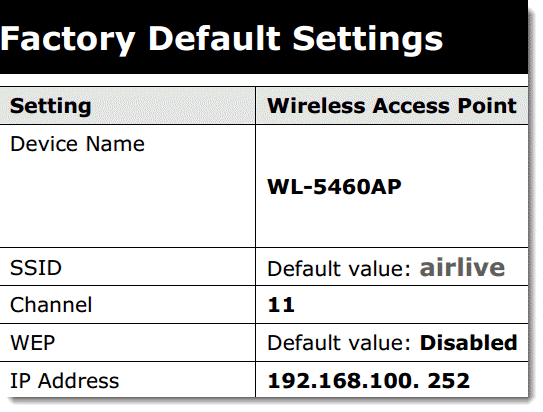This screenshot has height=412, width=543.
Task: Click the word Point in the column header
Action: click(x=487, y=106)
